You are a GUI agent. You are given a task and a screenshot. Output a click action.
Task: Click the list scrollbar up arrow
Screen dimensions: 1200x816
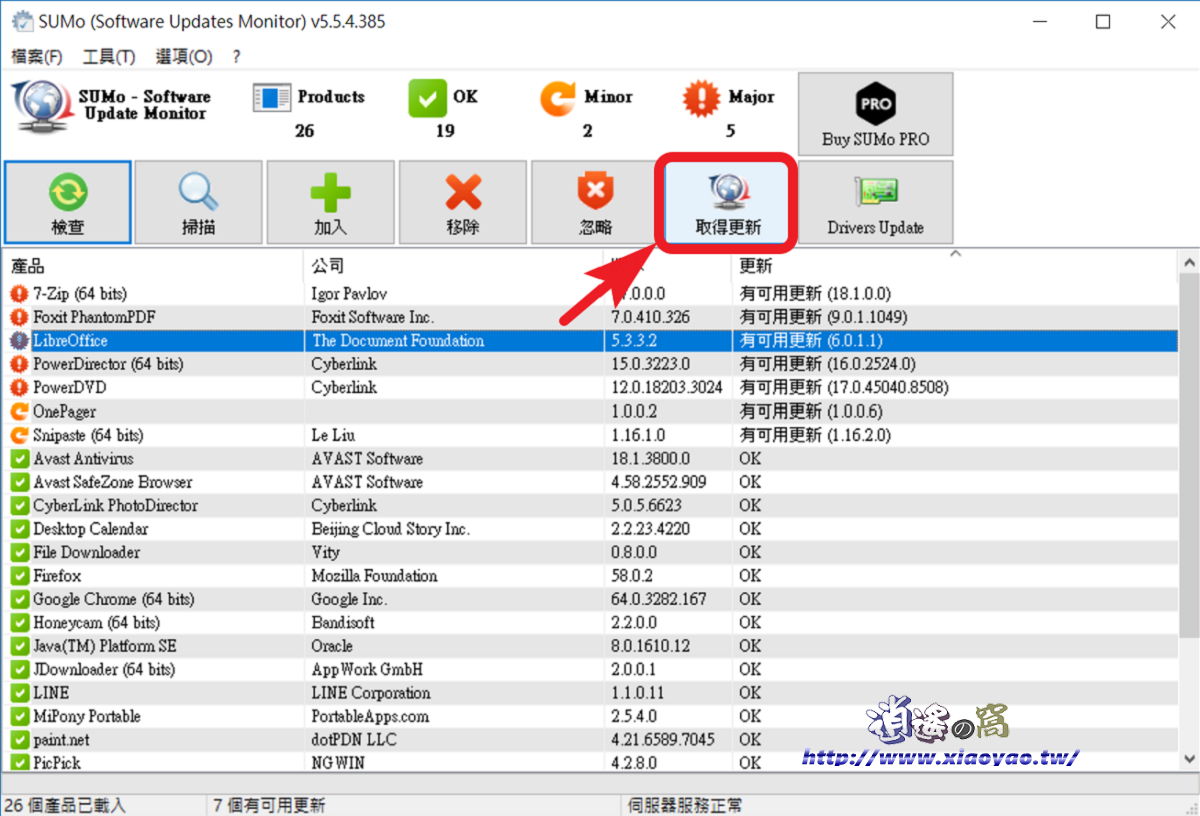click(x=1189, y=263)
